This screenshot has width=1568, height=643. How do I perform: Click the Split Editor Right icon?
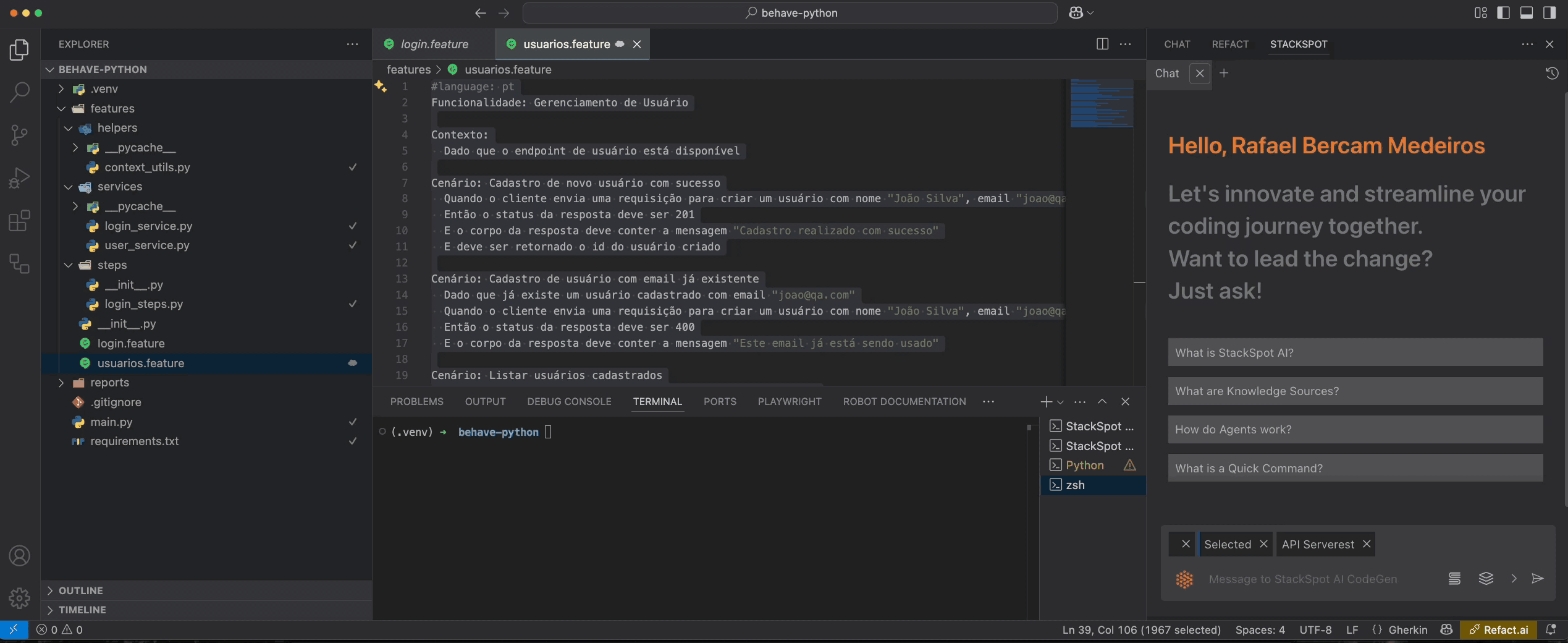tap(1102, 44)
